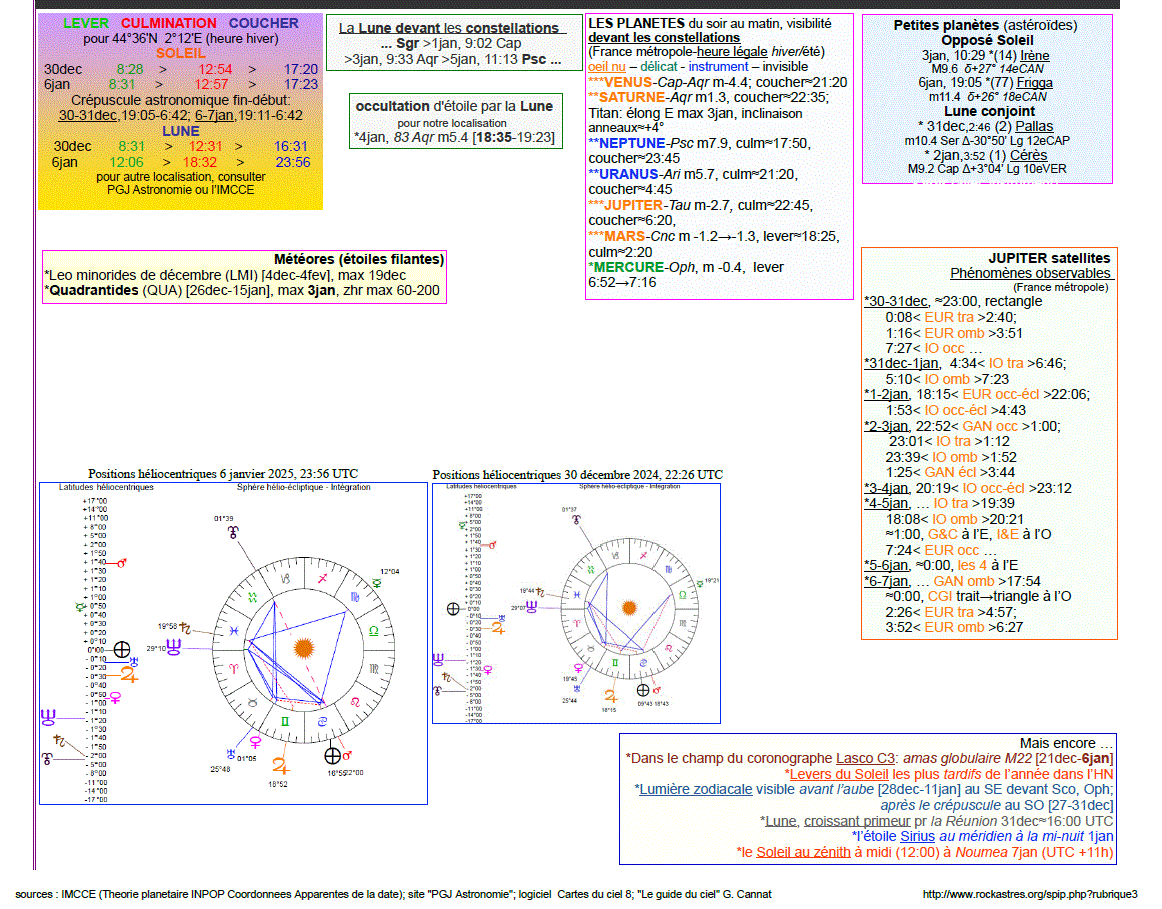
Task: Select the '*5-6jan' Jupiter satellites date
Action: pos(886,565)
